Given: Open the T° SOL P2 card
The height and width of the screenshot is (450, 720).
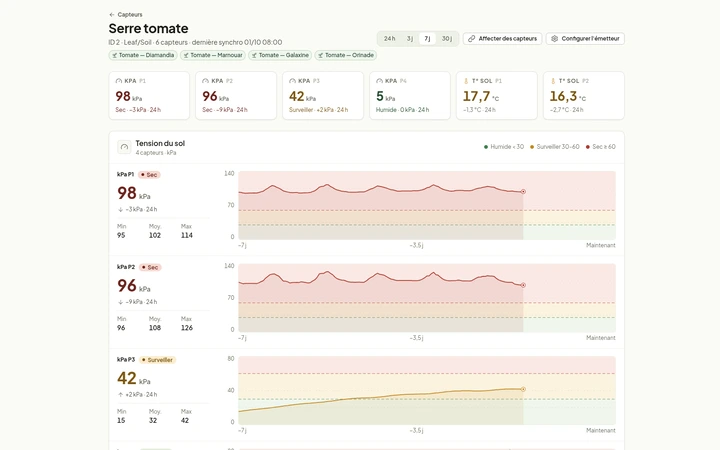Looking at the screenshot, I should tap(584, 96).
